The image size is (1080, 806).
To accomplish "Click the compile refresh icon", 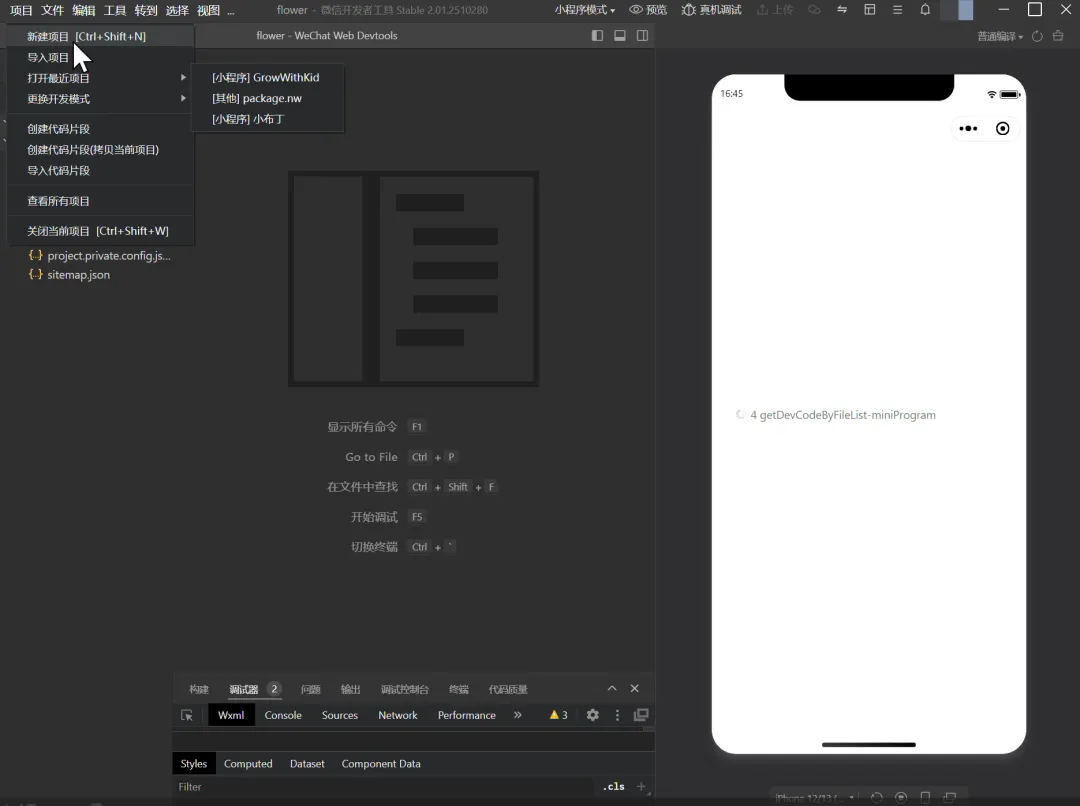I will [1037, 36].
